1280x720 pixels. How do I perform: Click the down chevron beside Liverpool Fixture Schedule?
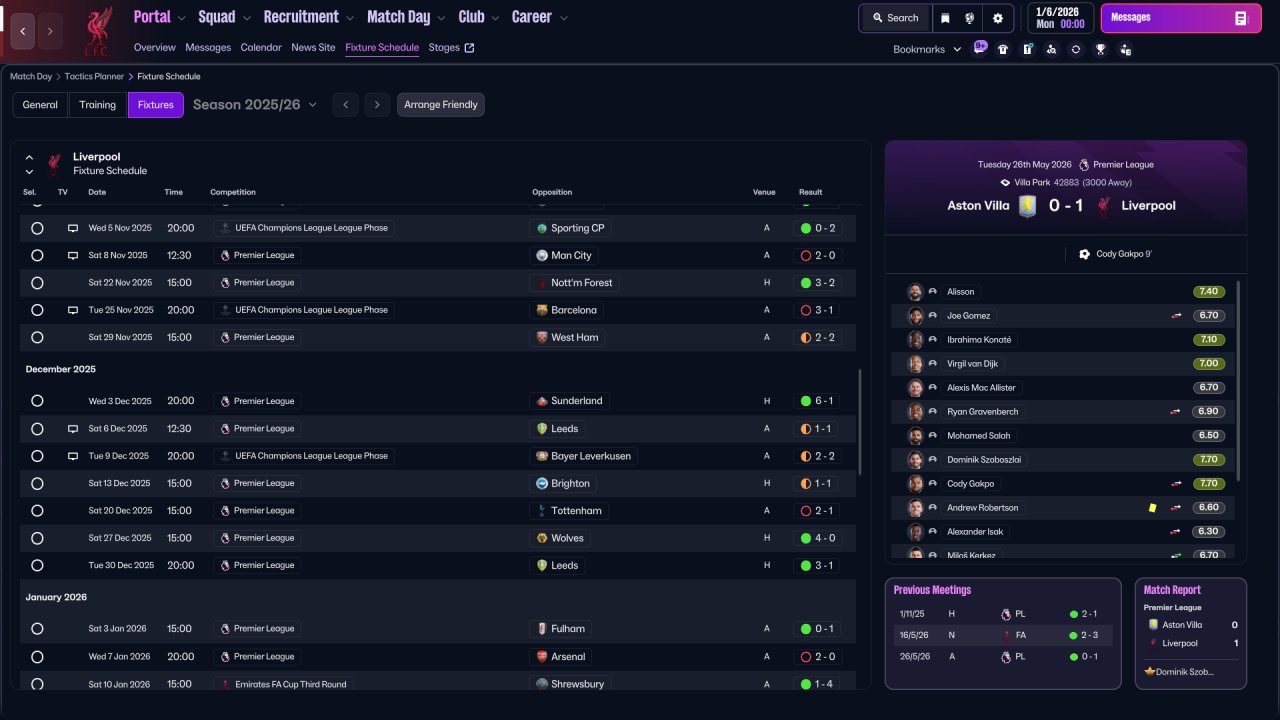tap(29, 172)
